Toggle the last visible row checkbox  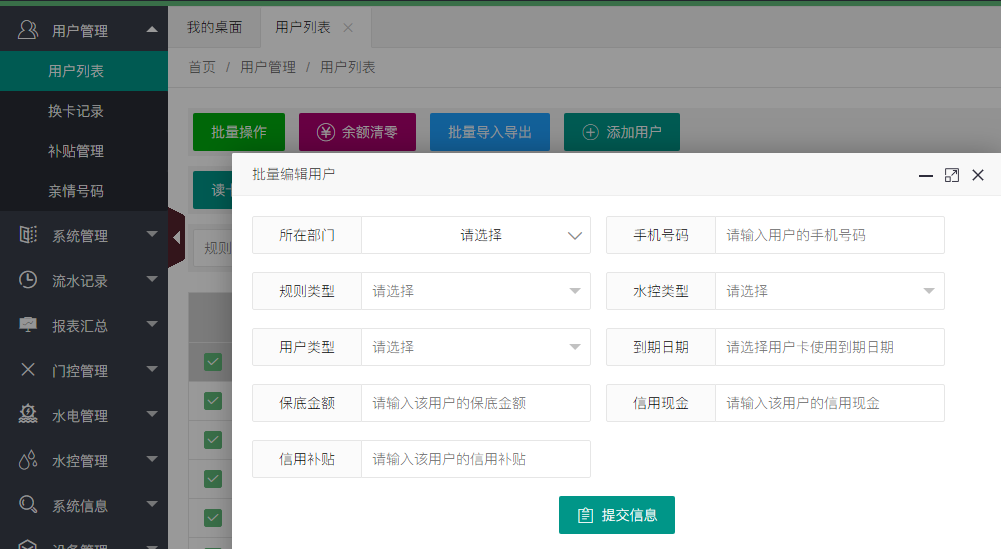(213, 518)
